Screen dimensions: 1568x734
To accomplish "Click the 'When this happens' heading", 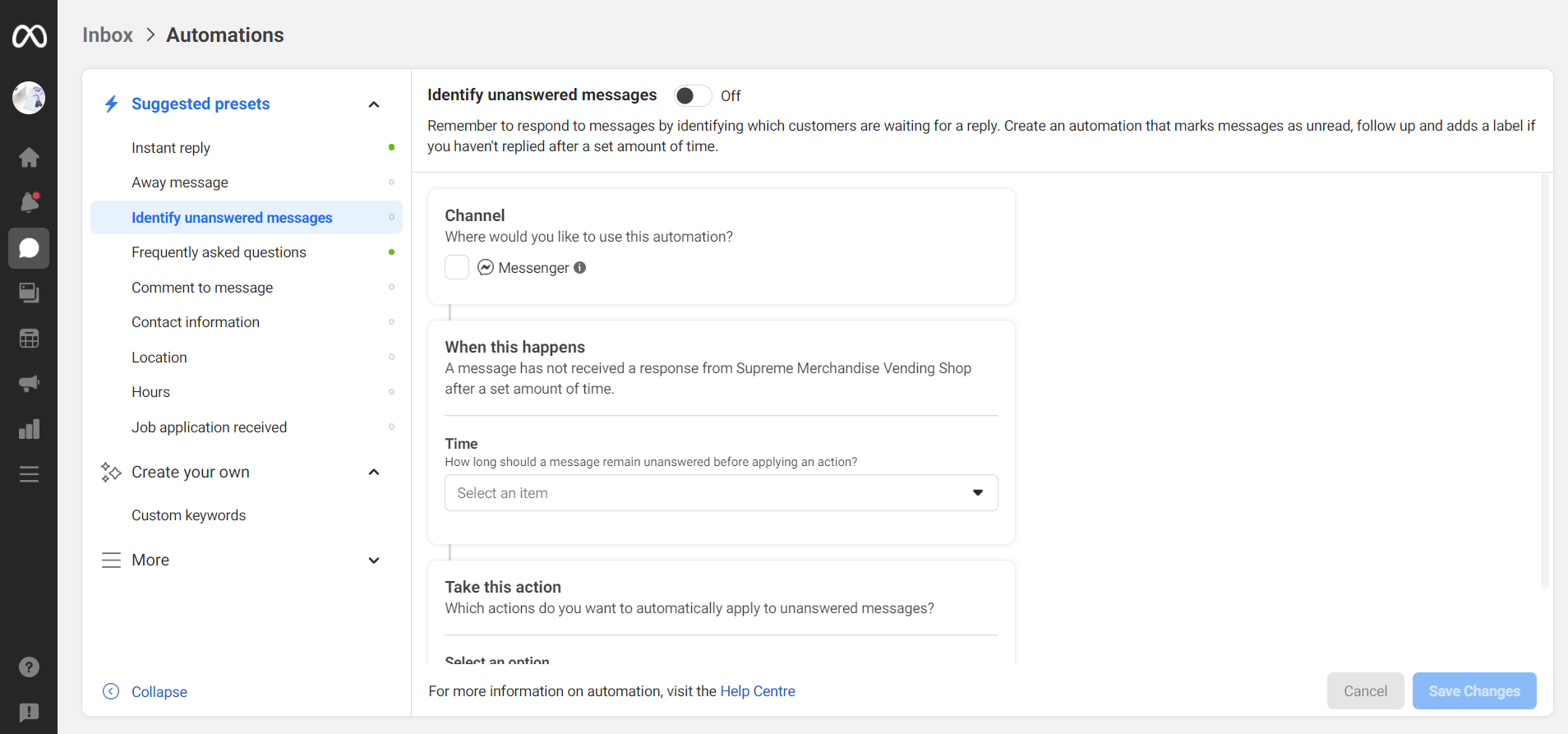I will (x=515, y=347).
